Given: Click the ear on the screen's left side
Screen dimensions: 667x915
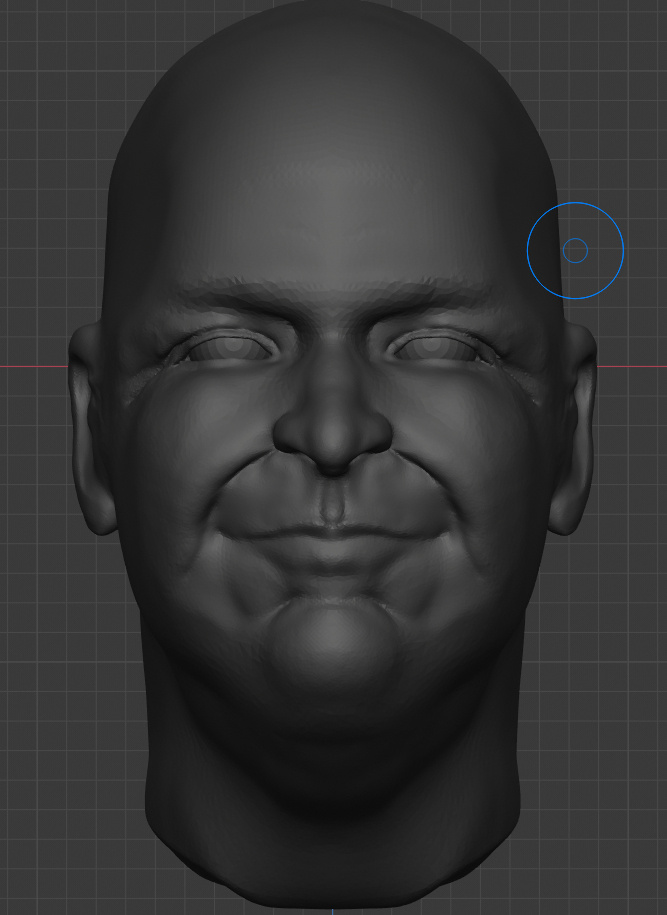Looking at the screenshot, I should 92,429.
